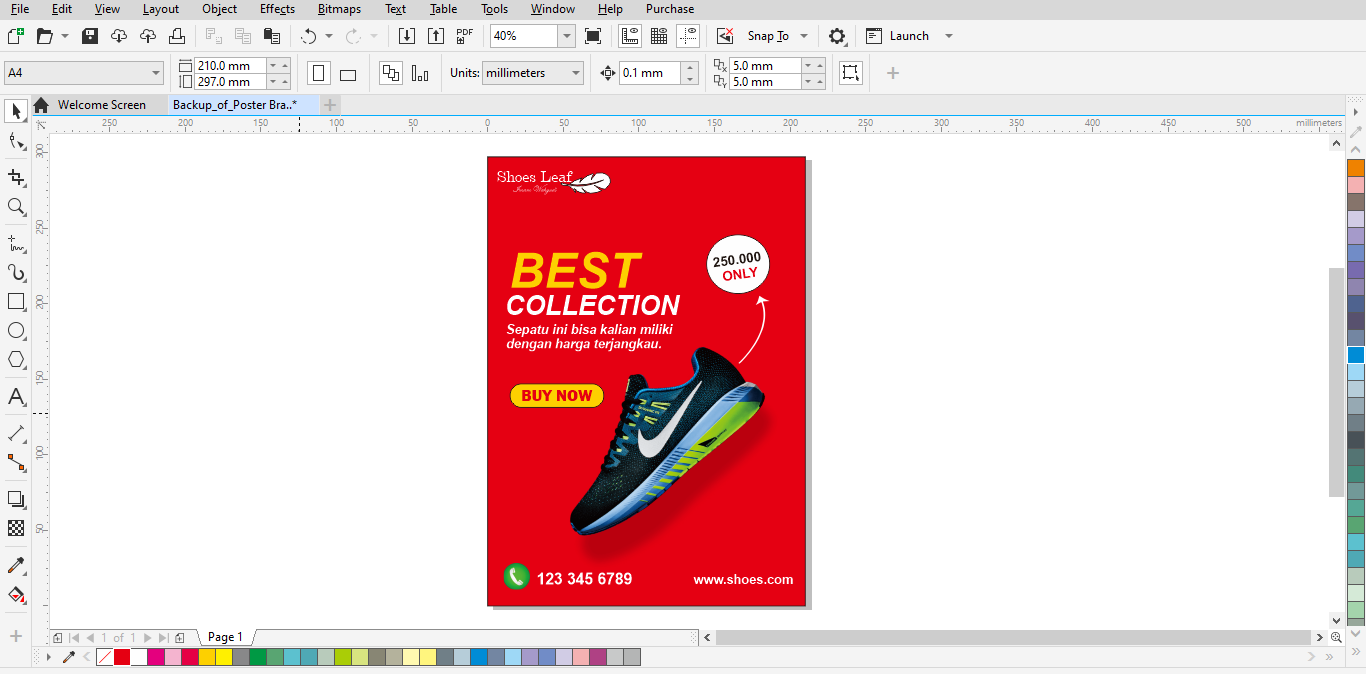Open the Snap To options
Image resolution: width=1366 pixels, height=674 pixels.
(775, 35)
